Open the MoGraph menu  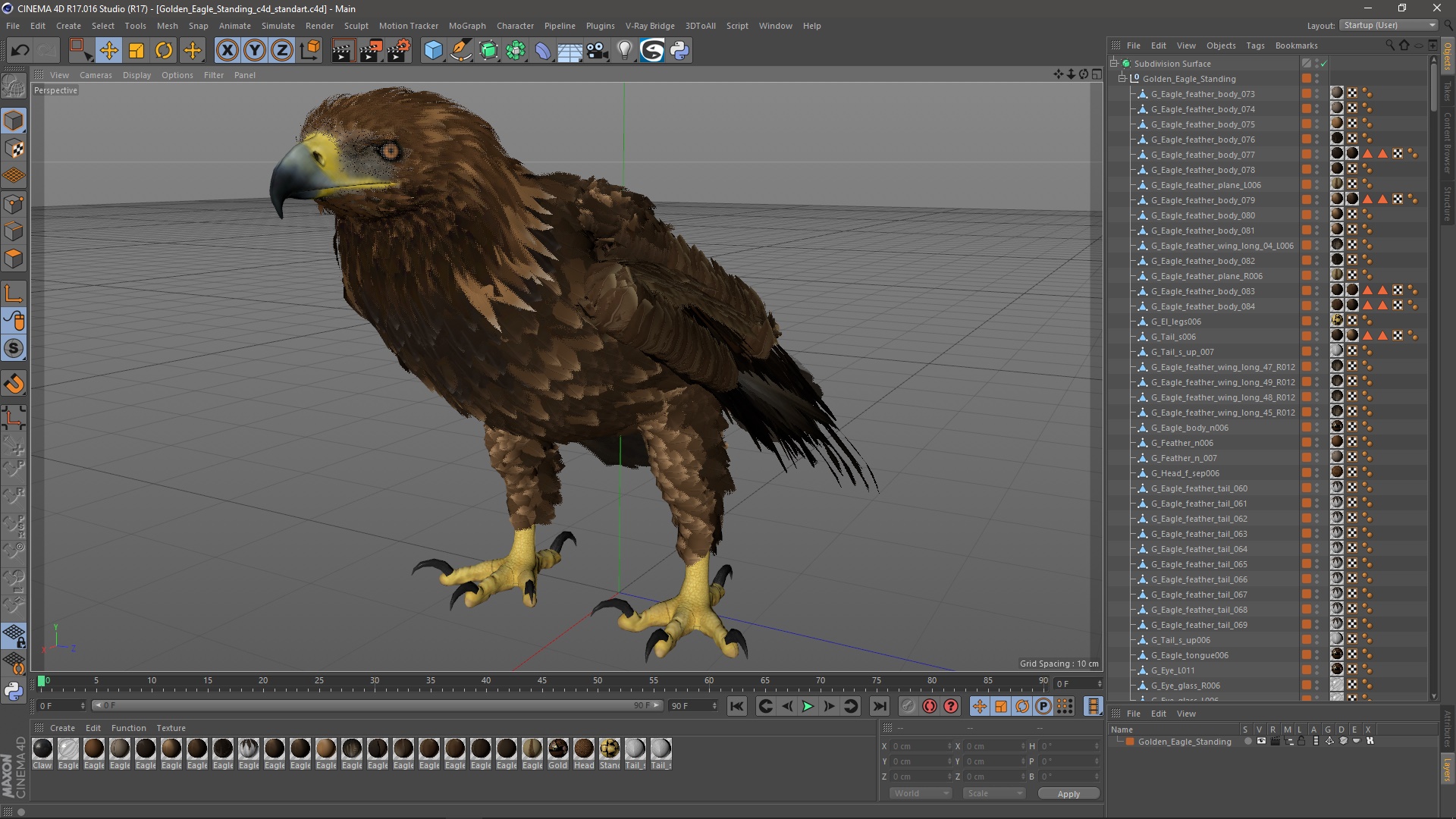pos(467,26)
